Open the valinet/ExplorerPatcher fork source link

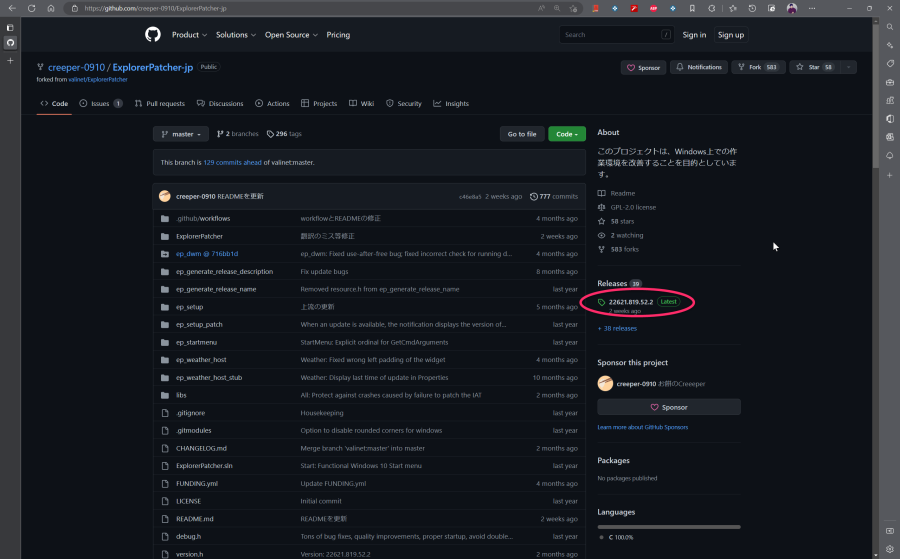(98, 80)
